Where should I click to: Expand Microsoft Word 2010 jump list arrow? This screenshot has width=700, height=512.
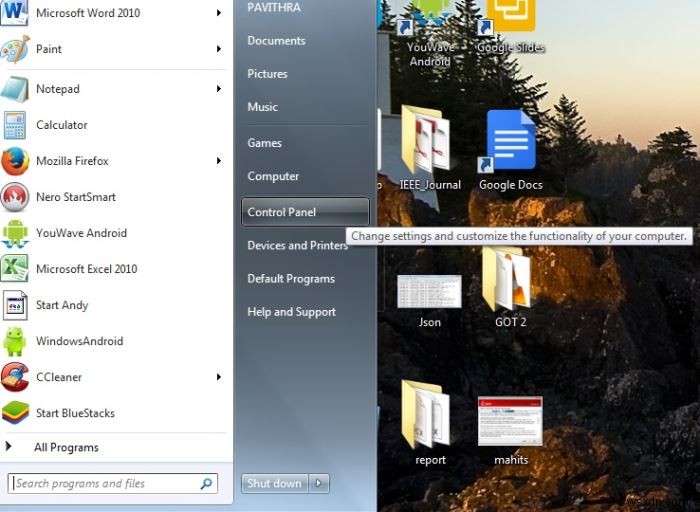(x=219, y=12)
